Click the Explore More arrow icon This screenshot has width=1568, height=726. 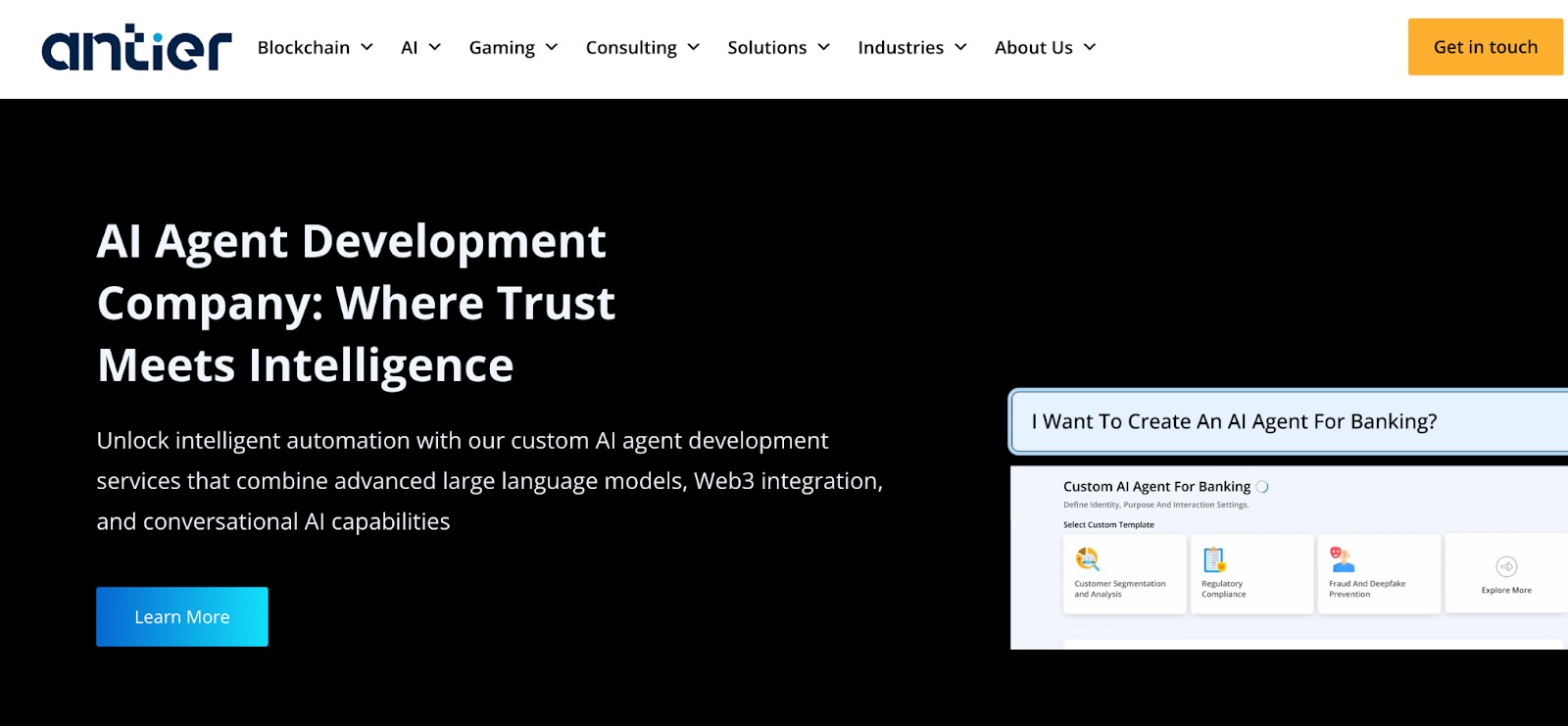coord(1506,566)
